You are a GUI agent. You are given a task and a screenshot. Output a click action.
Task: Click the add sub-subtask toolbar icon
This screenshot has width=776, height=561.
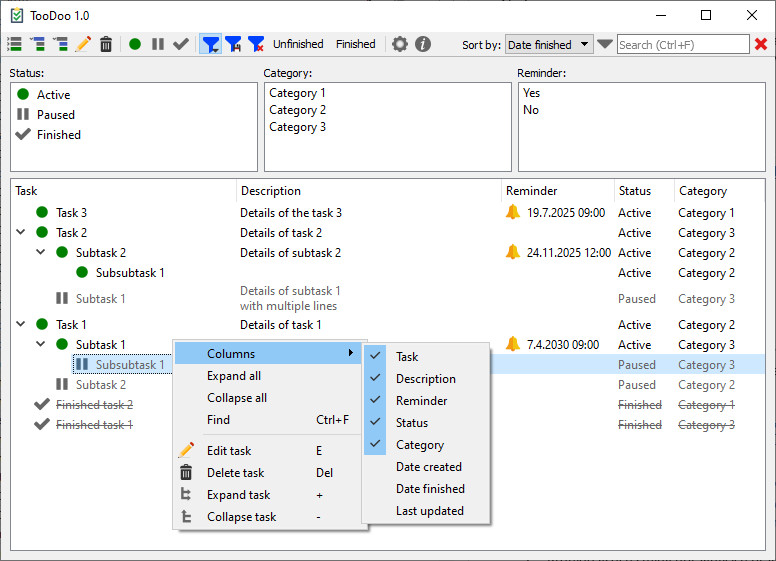click(x=60, y=44)
